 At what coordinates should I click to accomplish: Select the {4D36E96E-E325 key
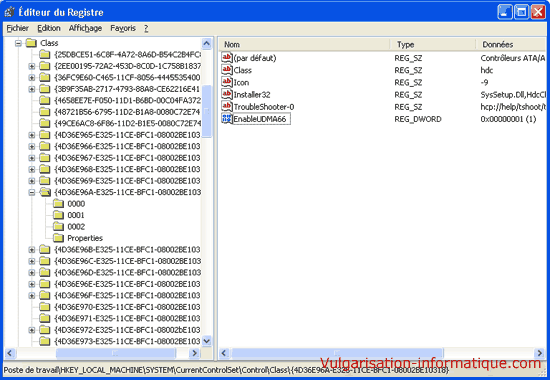click(127, 284)
